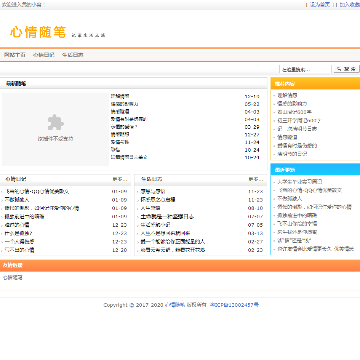Click 更多 link in 心情日记 panel
Image resolution: width=360 pixels, height=360 pixels.
click(x=120, y=179)
